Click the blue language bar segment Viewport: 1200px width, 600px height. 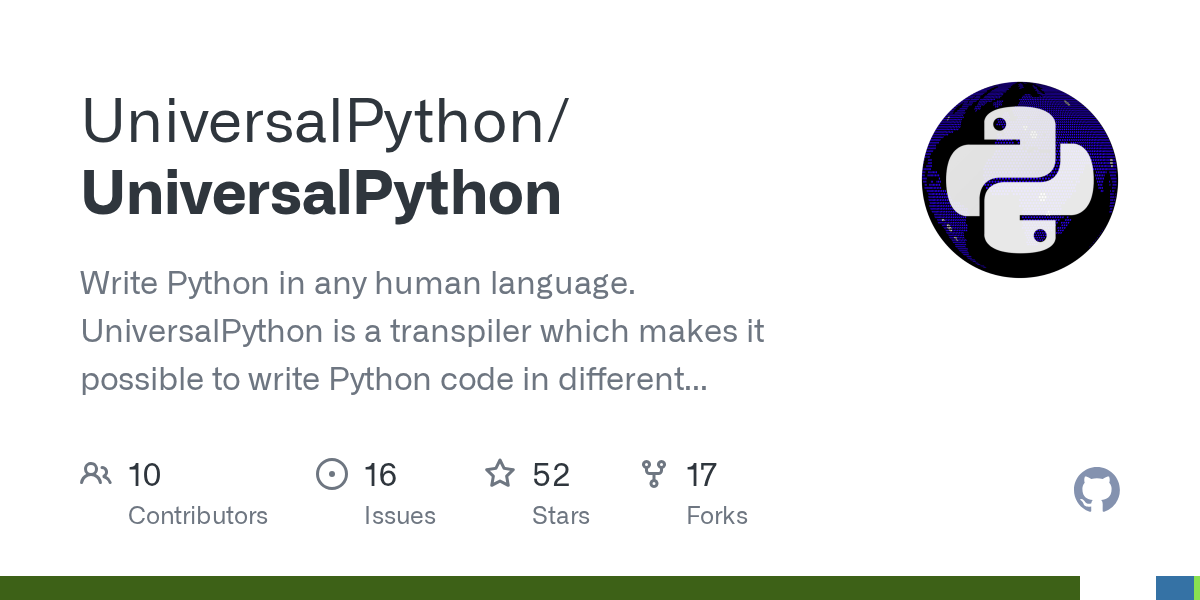[1175, 588]
